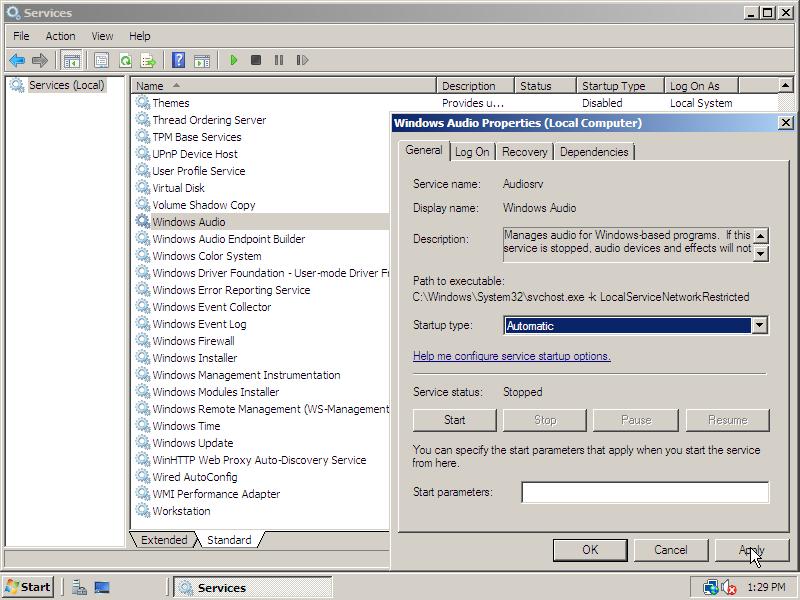Select the Windows Installer service
This screenshot has height=600, width=800.
click(194, 358)
